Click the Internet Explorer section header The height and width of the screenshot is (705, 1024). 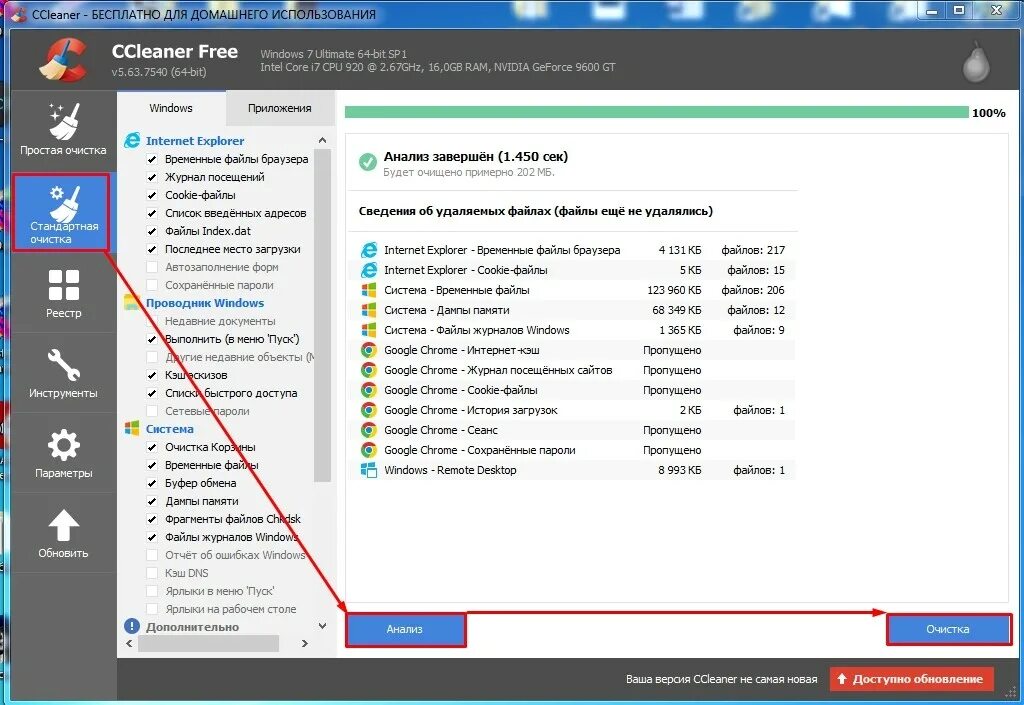pos(195,141)
